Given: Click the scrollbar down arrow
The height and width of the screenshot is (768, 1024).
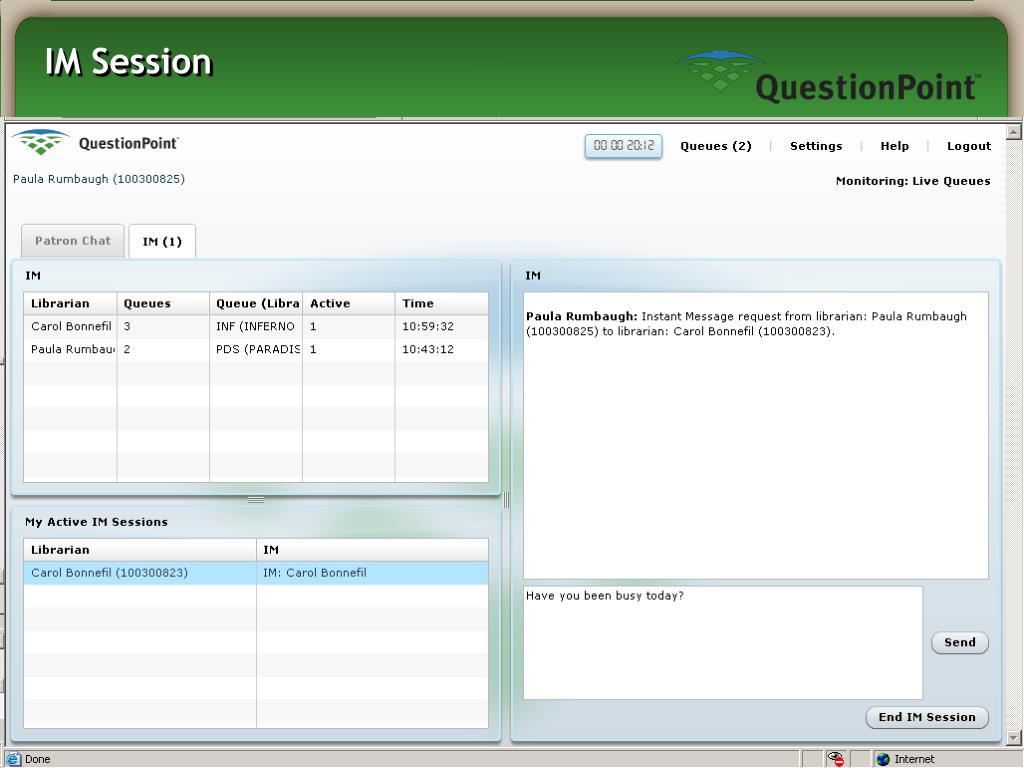Looking at the screenshot, I should [1014, 738].
